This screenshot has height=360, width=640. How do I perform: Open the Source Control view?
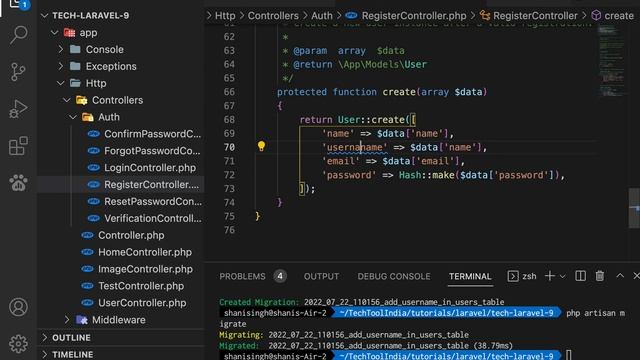coord(18,72)
